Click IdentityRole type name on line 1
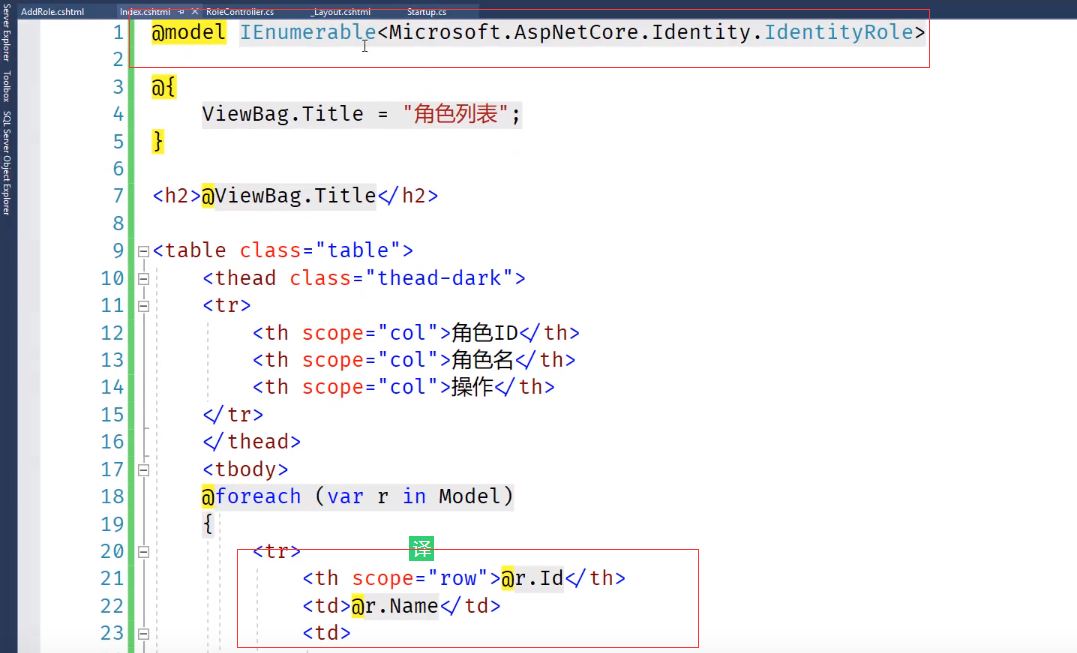The width and height of the screenshot is (1077, 653). pos(839,32)
